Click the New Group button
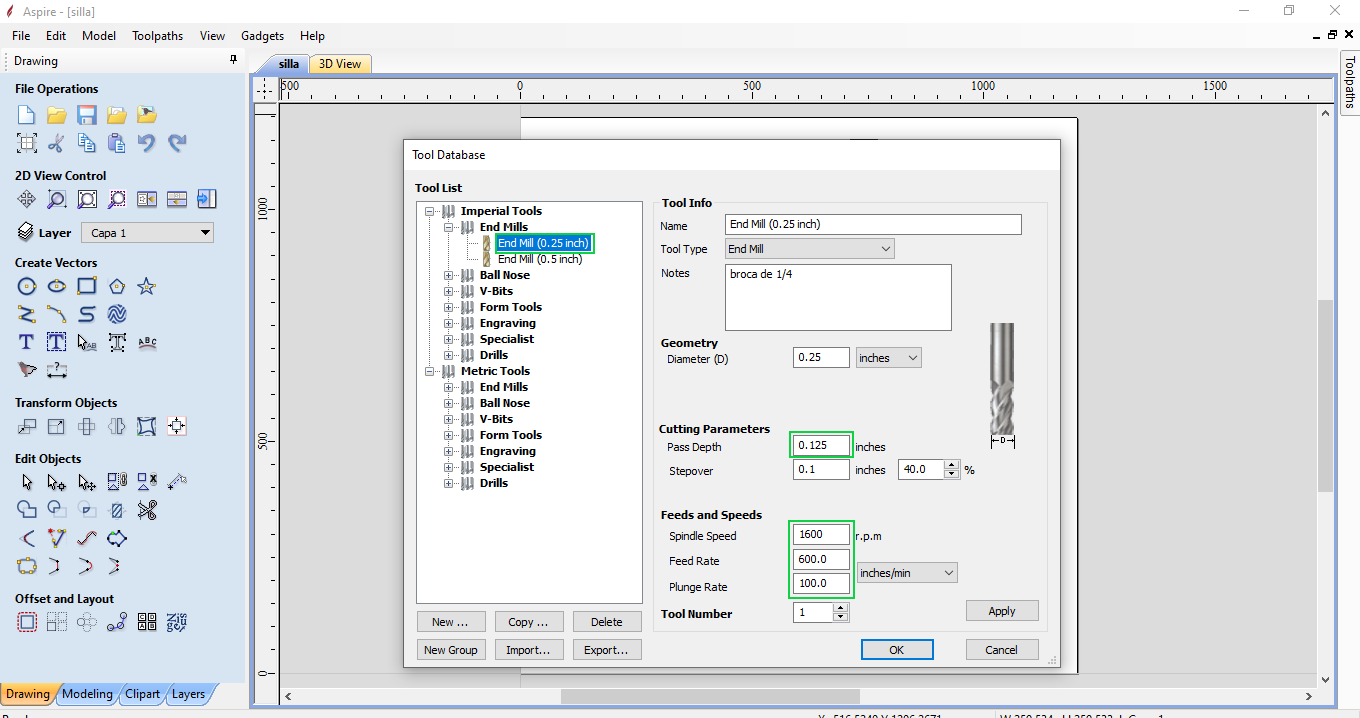 [x=450, y=650]
